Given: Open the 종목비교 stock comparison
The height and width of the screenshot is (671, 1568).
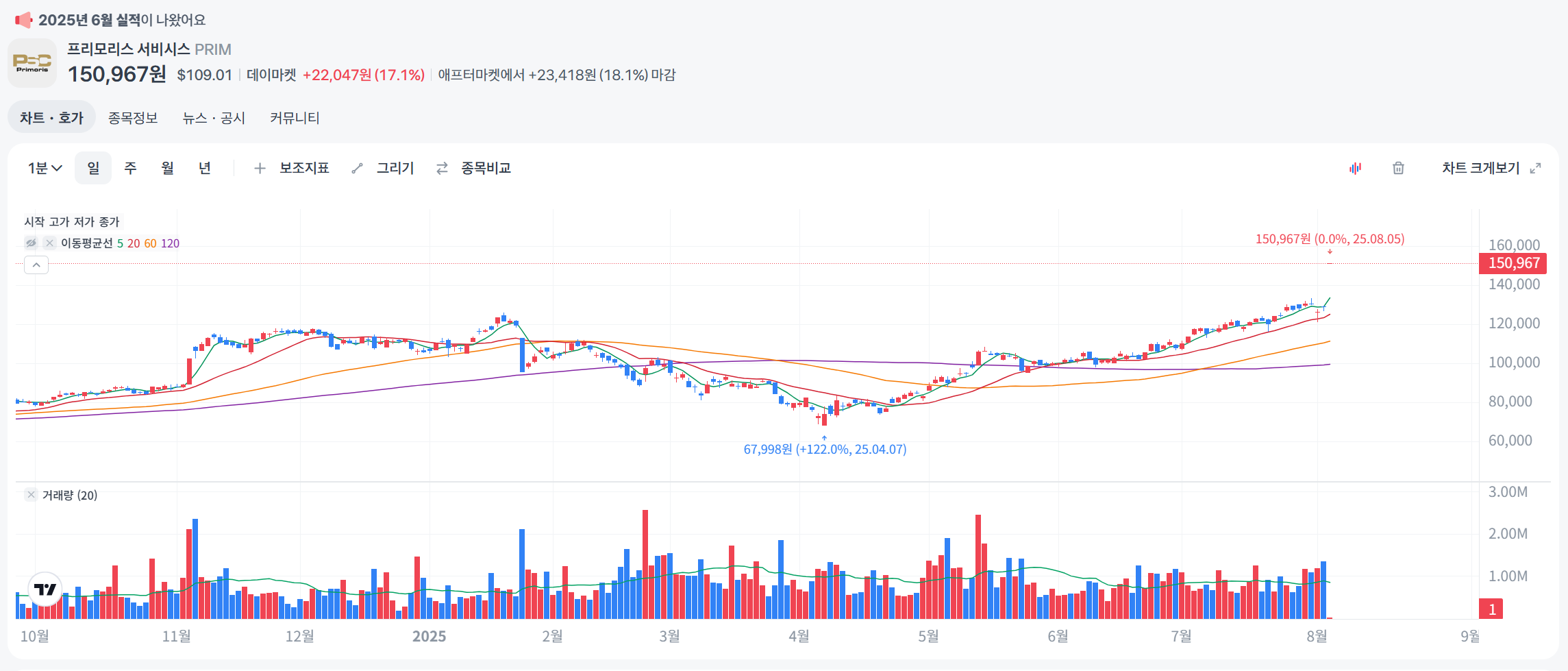Looking at the screenshot, I should click(x=486, y=168).
